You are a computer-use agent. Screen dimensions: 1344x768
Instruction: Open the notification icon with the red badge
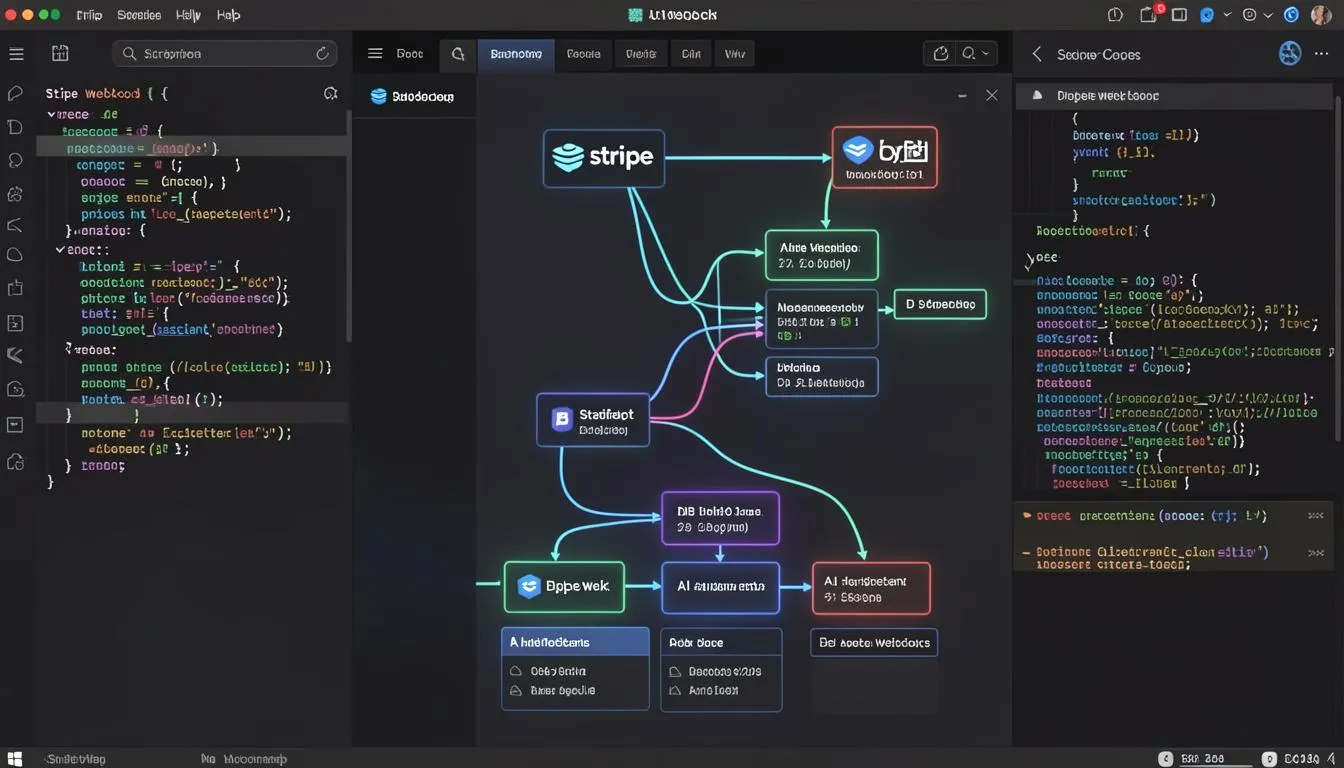coord(1148,15)
